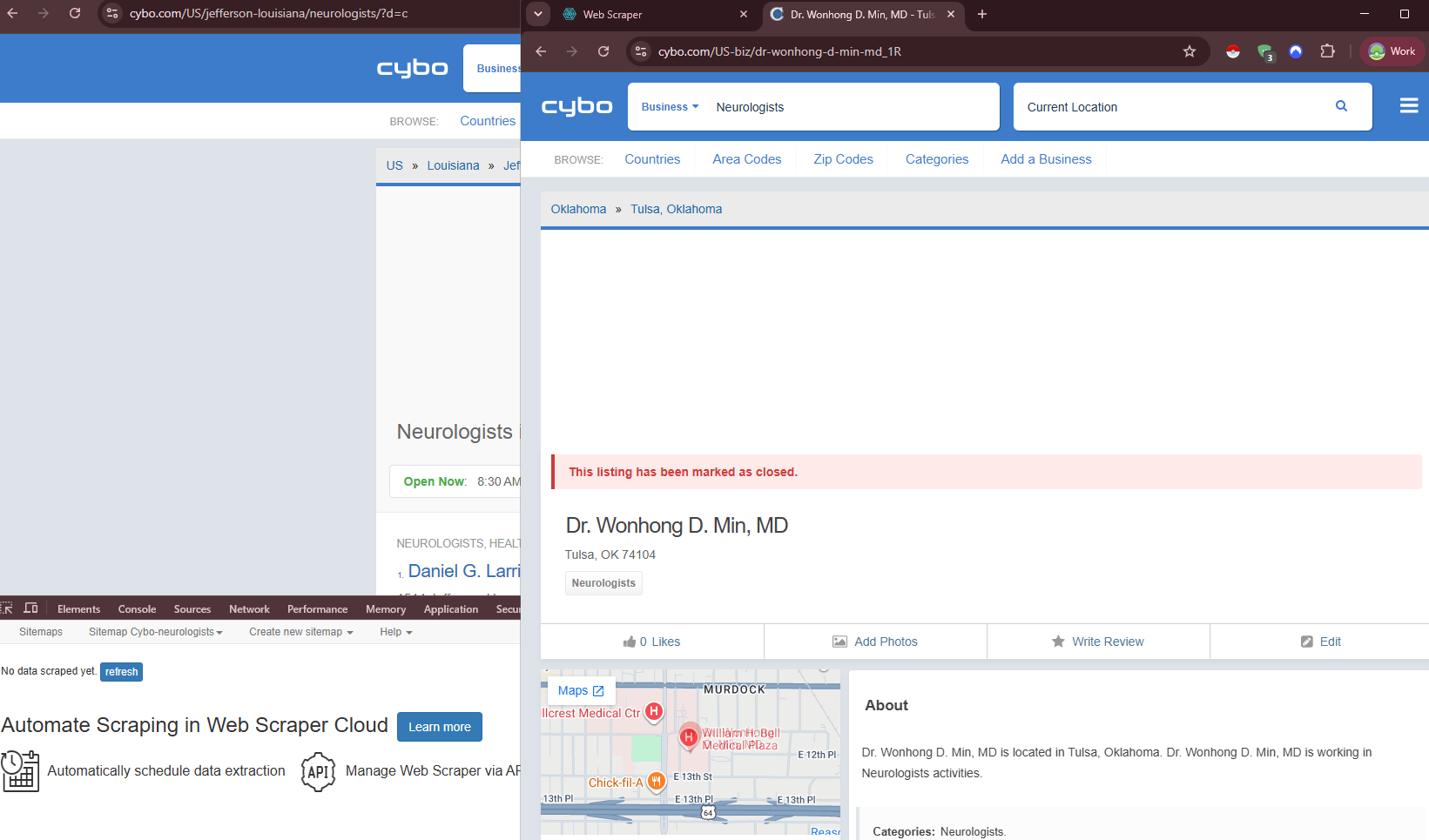Click the Louisiana breadcrumb in rear window
Viewport: 1429px width, 840px height.
tap(453, 165)
